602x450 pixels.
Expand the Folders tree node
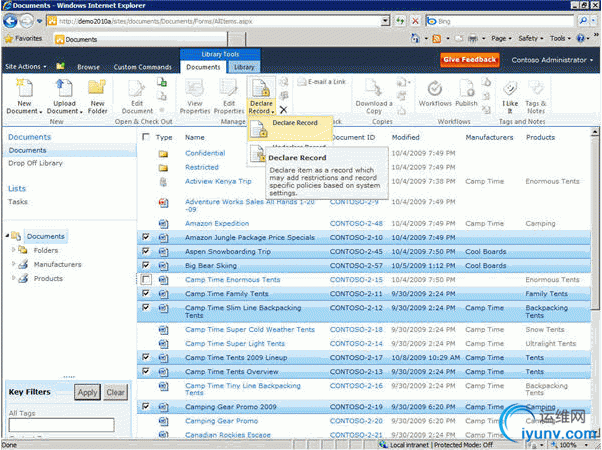(13, 250)
